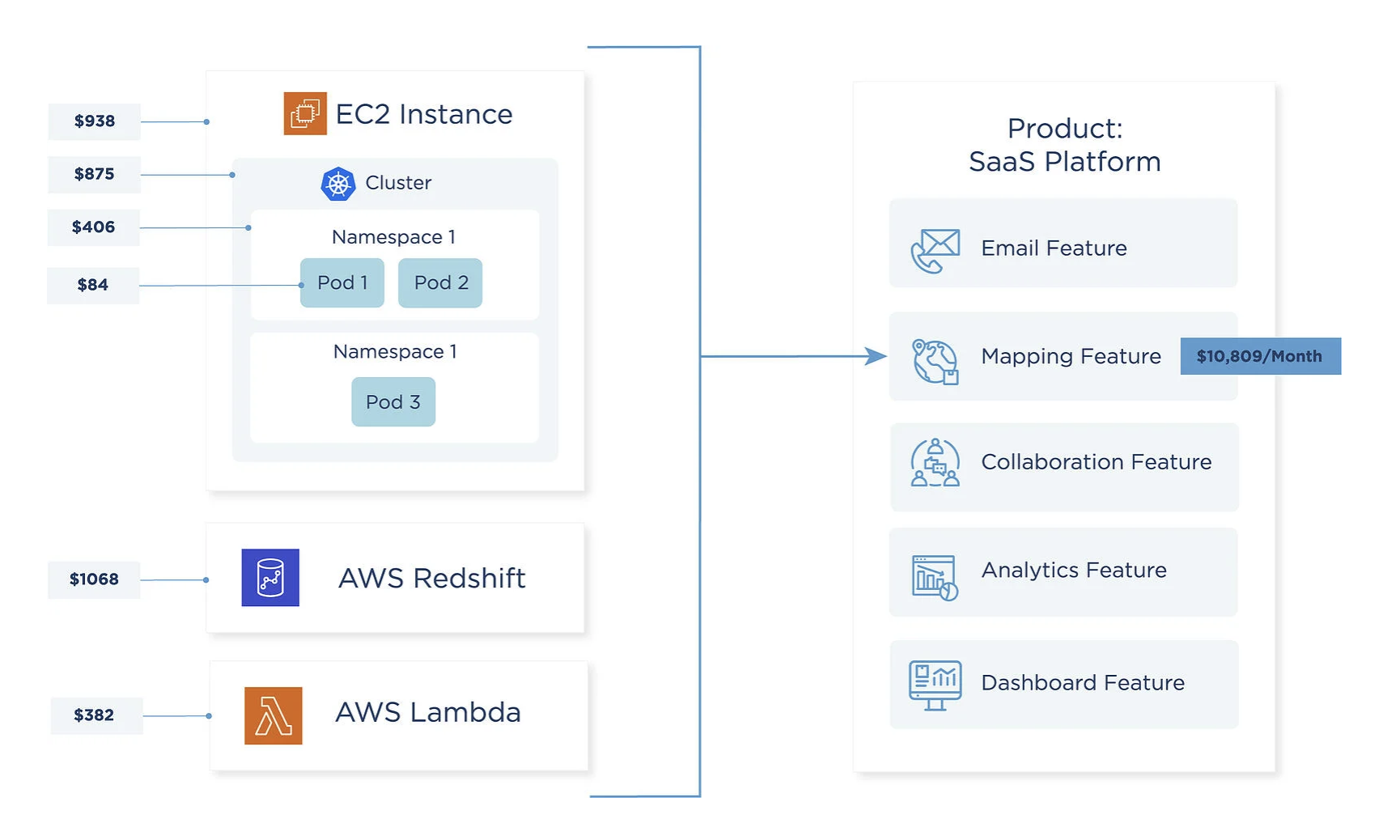Select the Analytics Feature chart icon
1400x840 pixels.
click(933, 575)
